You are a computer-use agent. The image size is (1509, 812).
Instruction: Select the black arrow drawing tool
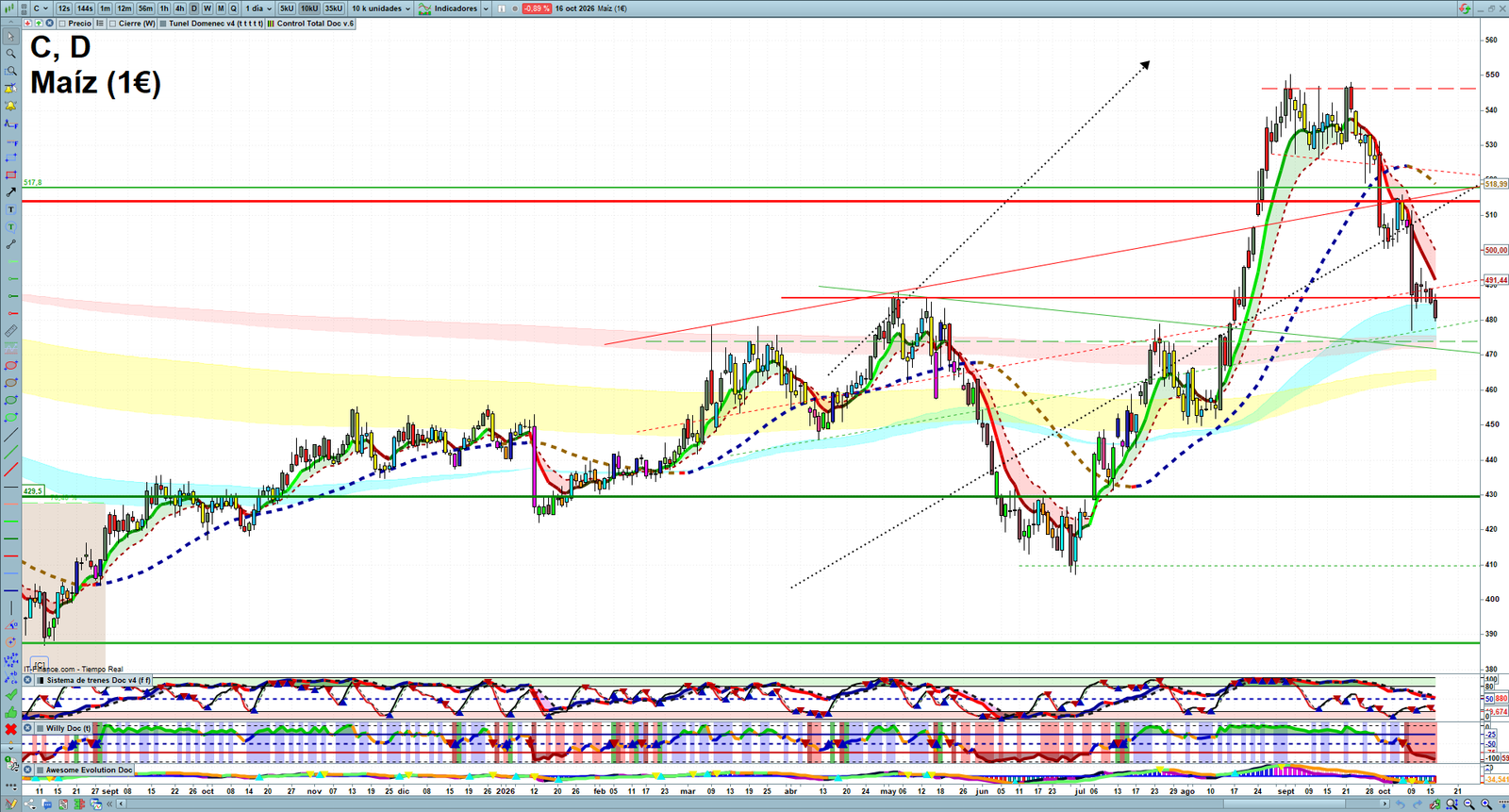(x=10, y=192)
